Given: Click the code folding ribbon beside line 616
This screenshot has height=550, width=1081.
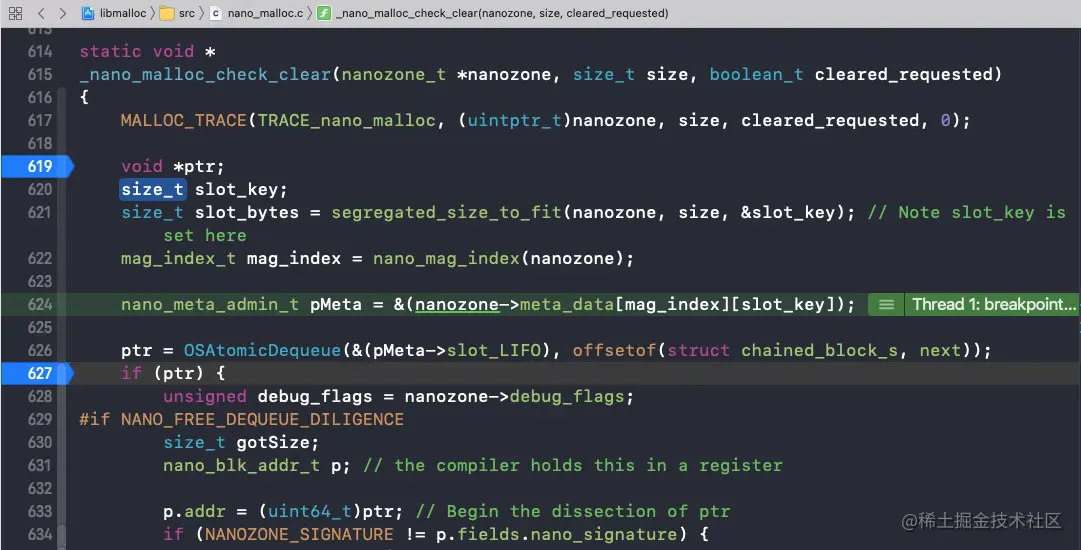Looking at the screenshot, I should coord(61,98).
